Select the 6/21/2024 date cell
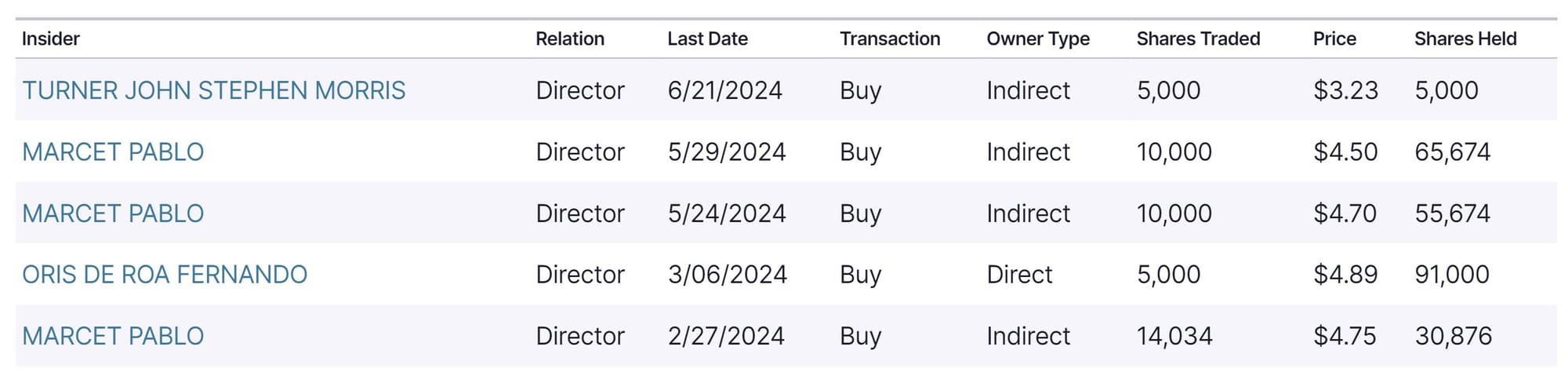Viewport: 1568px width, 376px height. 724,90
